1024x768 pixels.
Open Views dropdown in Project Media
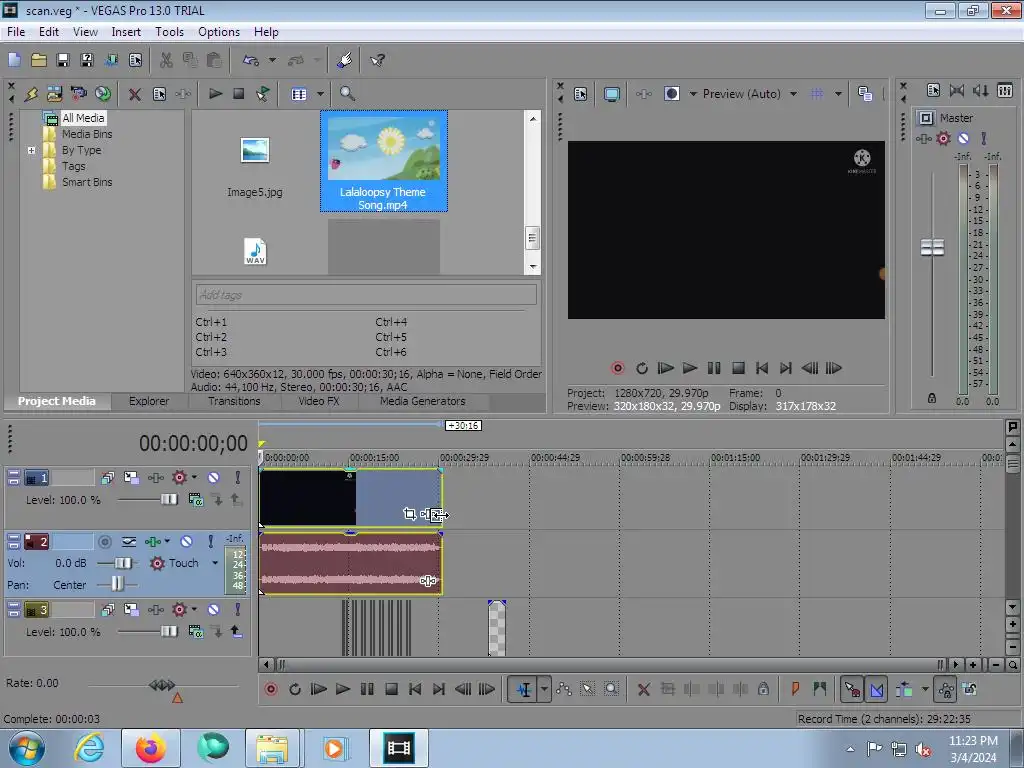(321, 94)
